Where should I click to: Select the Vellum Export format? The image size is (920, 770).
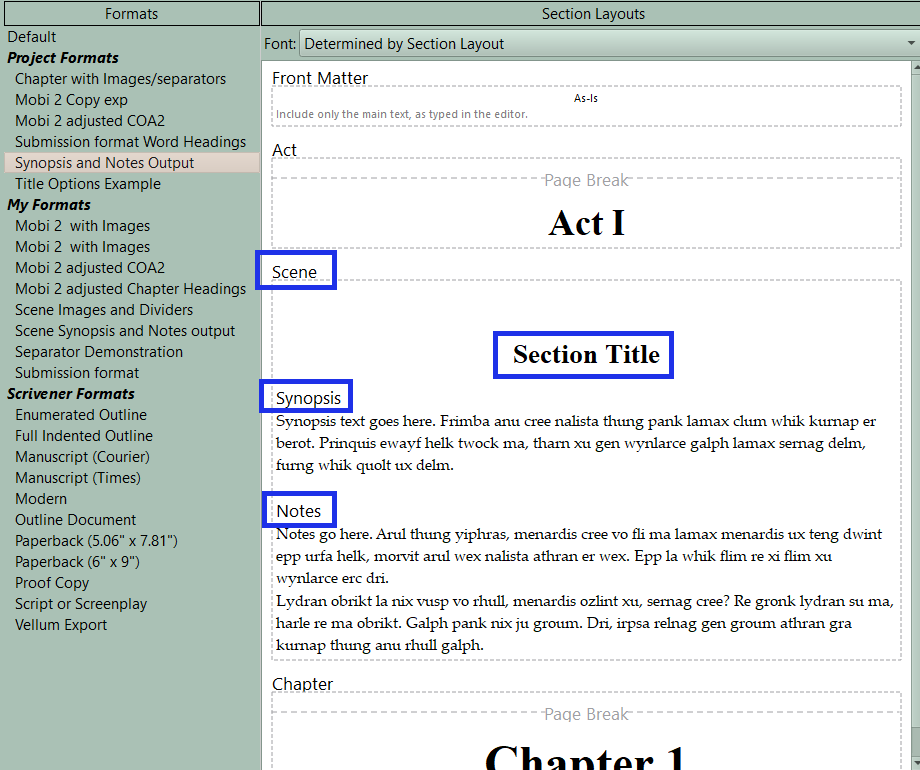61,625
